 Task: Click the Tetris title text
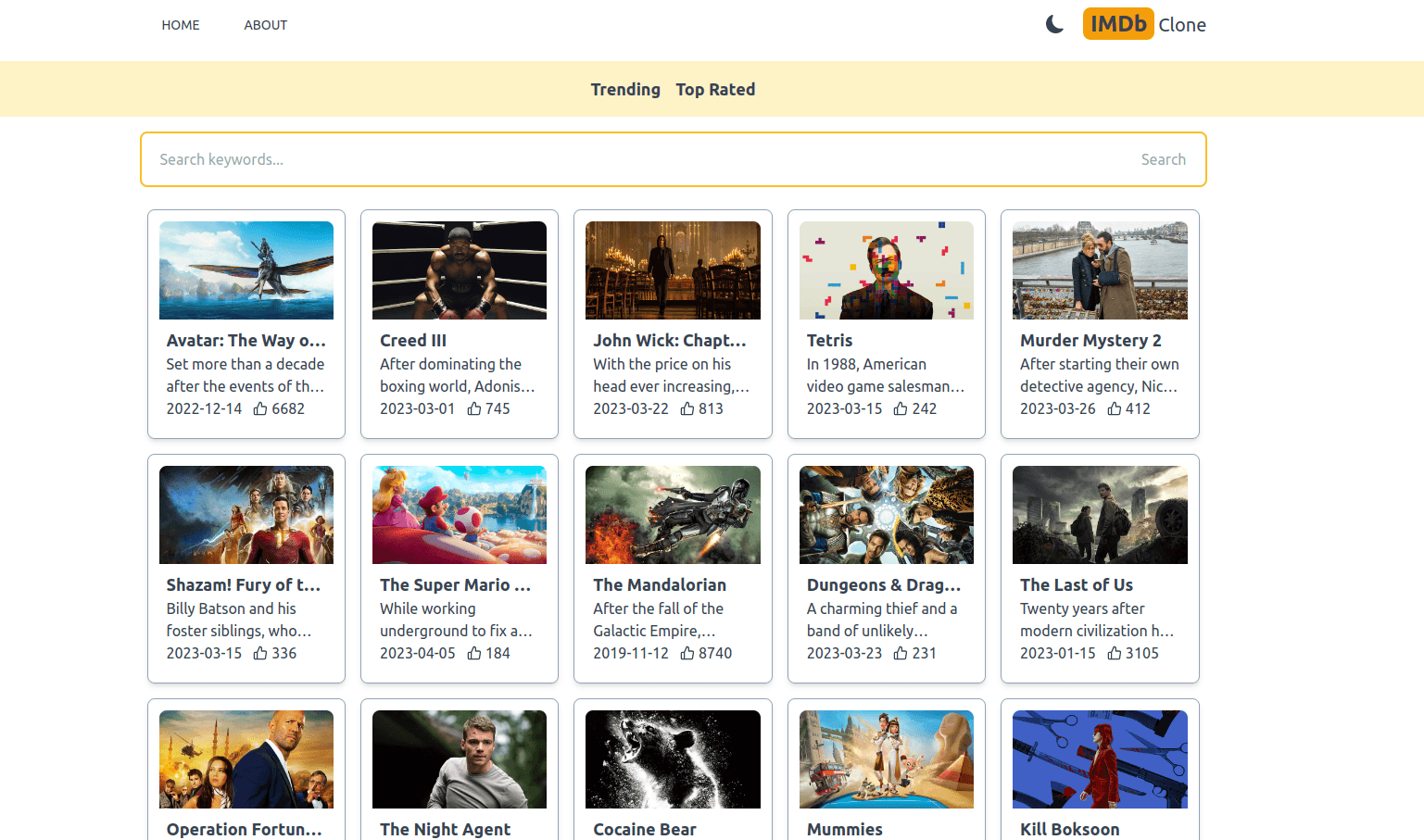[829, 341]
